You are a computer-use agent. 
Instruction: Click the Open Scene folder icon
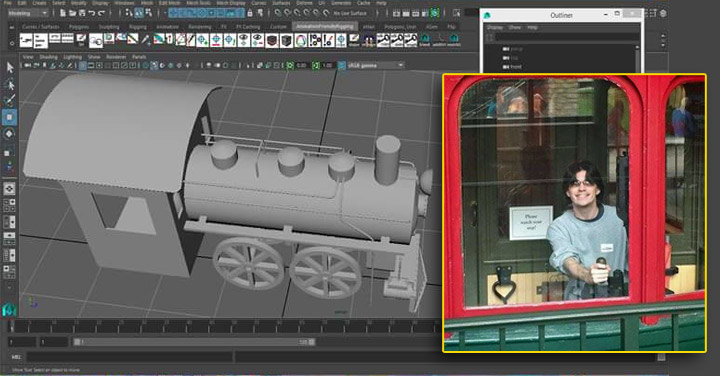(x=73, y=13)
